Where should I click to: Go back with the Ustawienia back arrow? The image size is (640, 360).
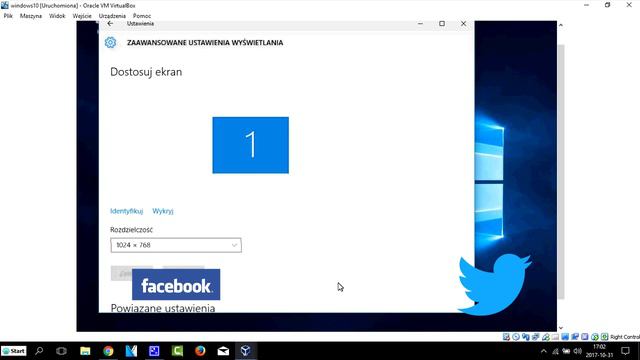110,24
